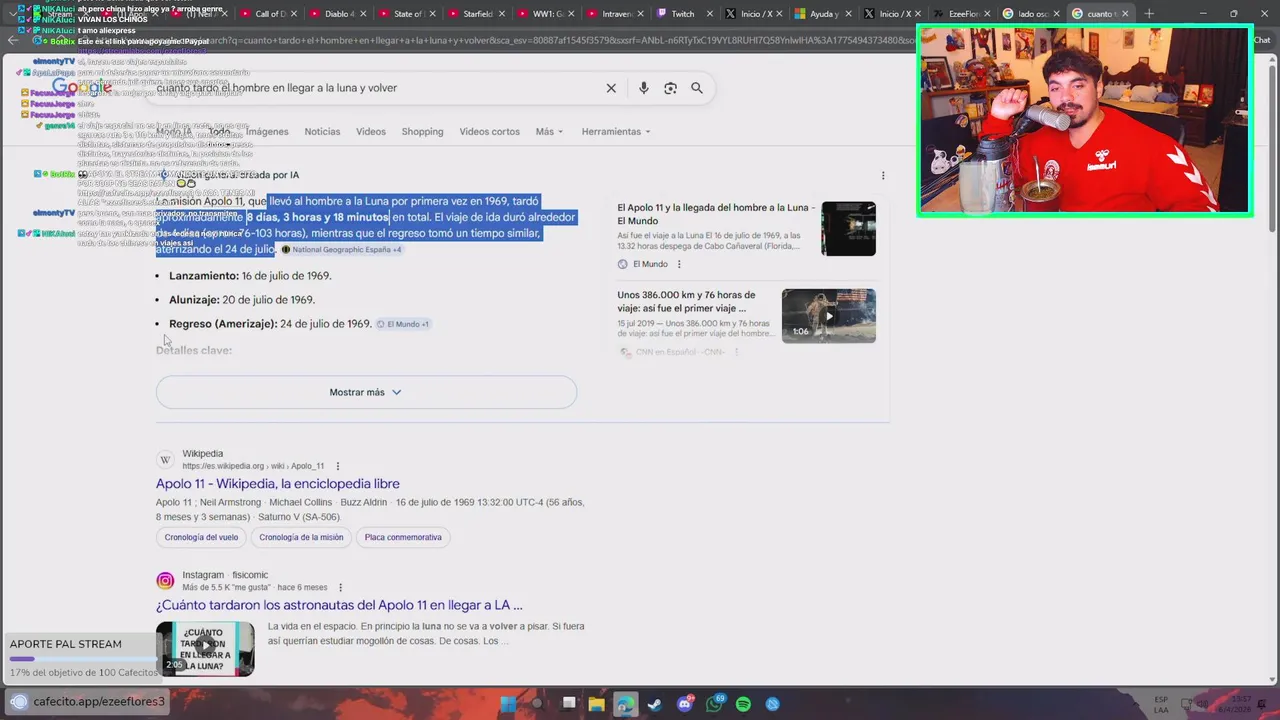Open Discord from the taskbar
The height and width of the screenshot is (720, 1280).
pos(685,704)
